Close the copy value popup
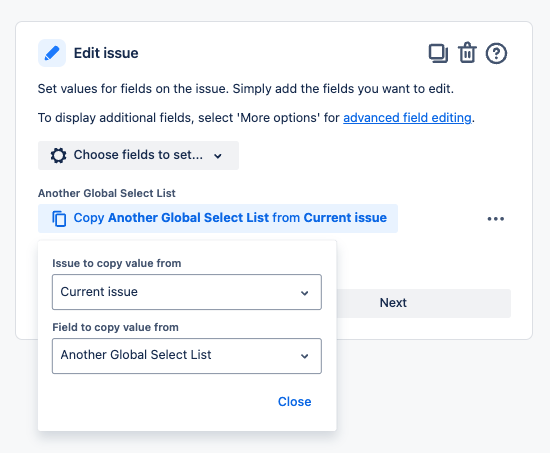 pos(294,401)
